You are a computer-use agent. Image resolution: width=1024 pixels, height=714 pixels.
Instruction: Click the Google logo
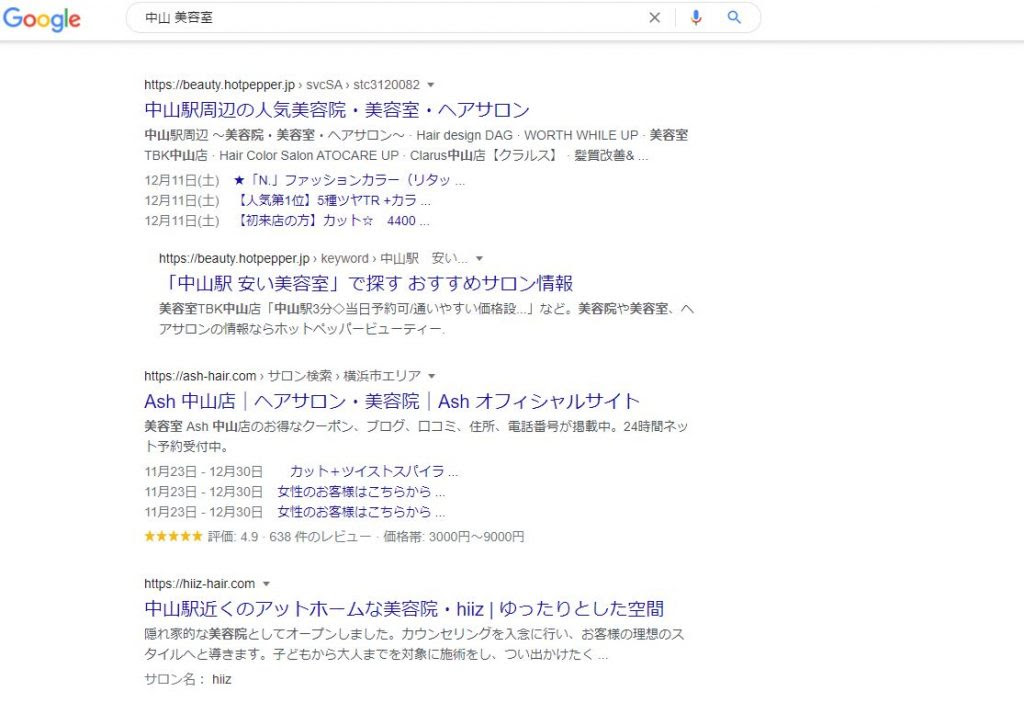point(42,19)
